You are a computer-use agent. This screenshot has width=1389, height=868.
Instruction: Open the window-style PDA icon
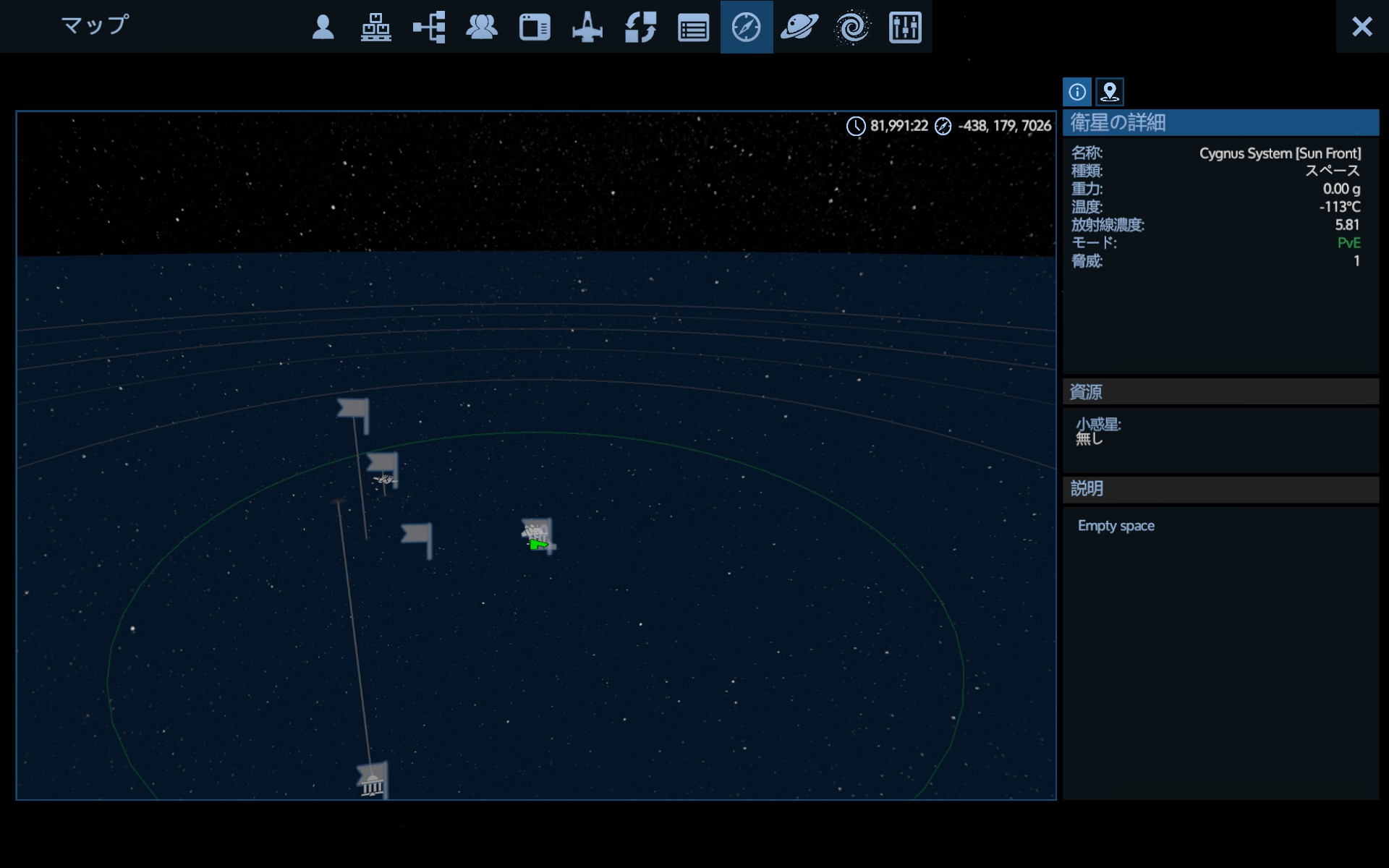click(x=535, y=27)
